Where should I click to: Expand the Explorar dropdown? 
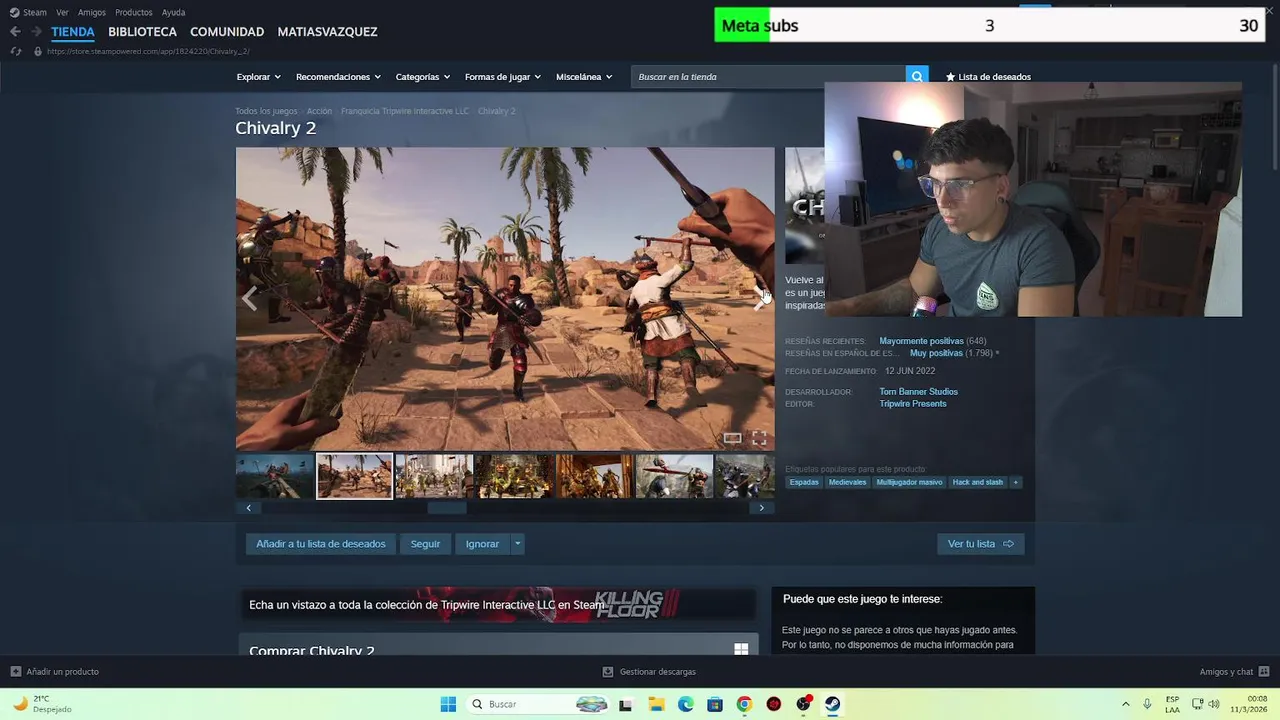pyautogui.click(x=258, y=77)
